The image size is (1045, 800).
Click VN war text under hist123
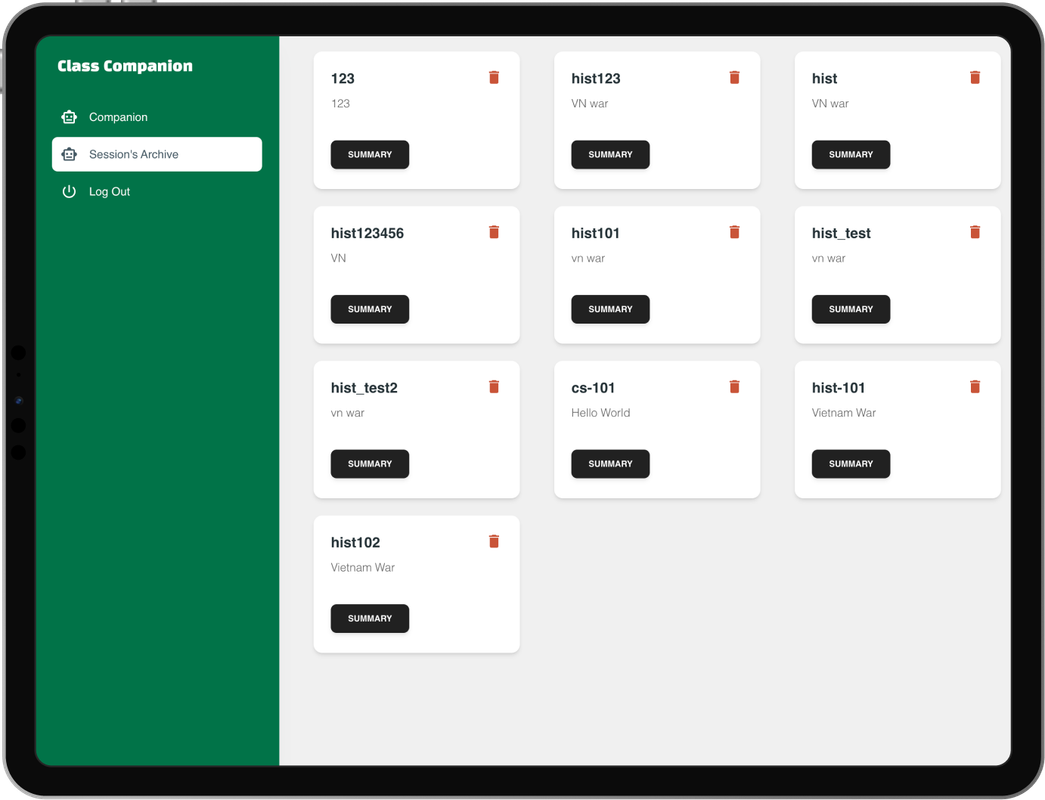pyautogui.click(x=590, y=103)
